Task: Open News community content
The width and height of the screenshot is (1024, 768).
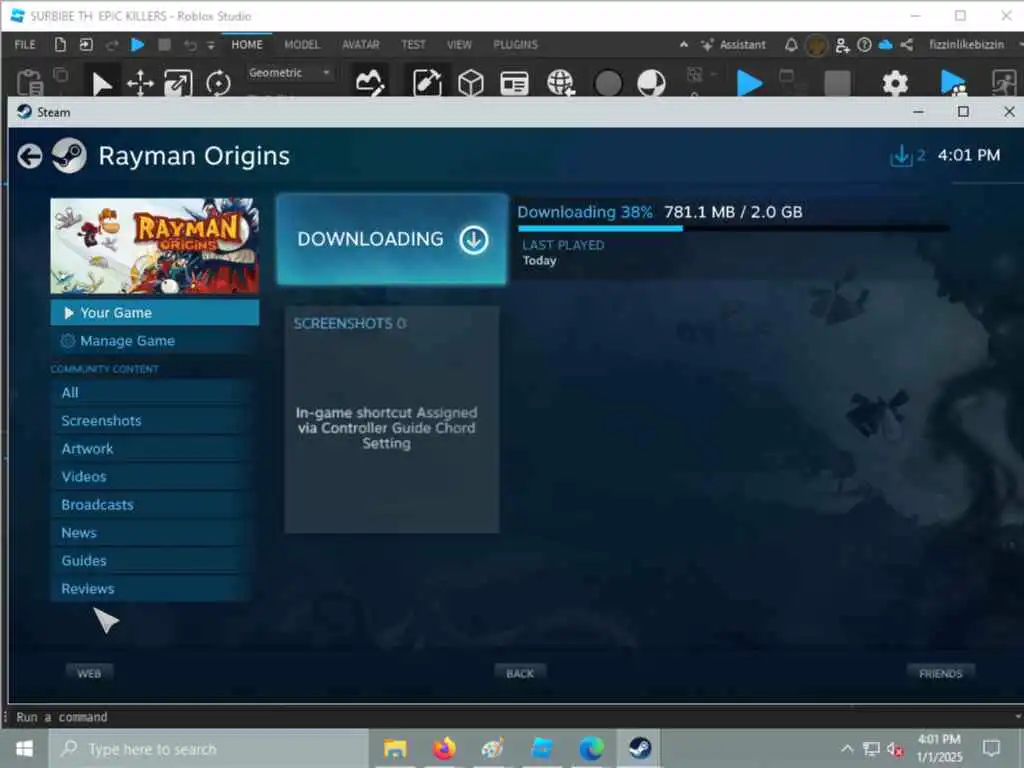Action: pyautogui.click(x=152, y=533)
